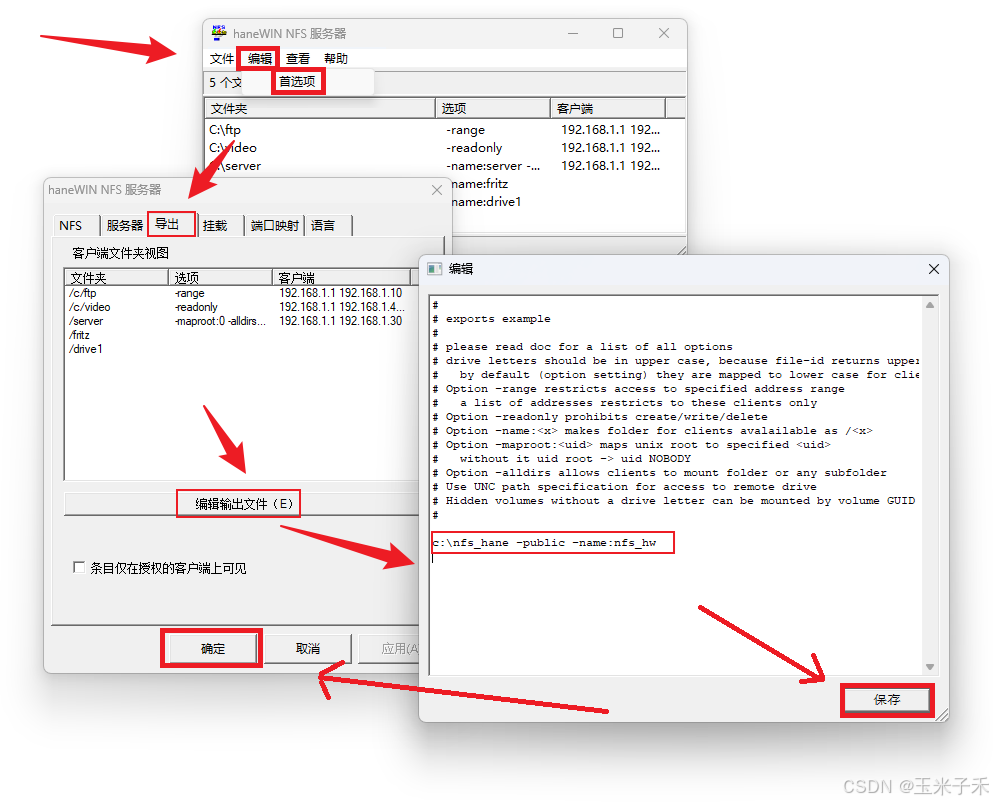Switch to the 服务器 tab
Image resolution: width=993 pixels, height=804 pixels.
click(125, 226)
